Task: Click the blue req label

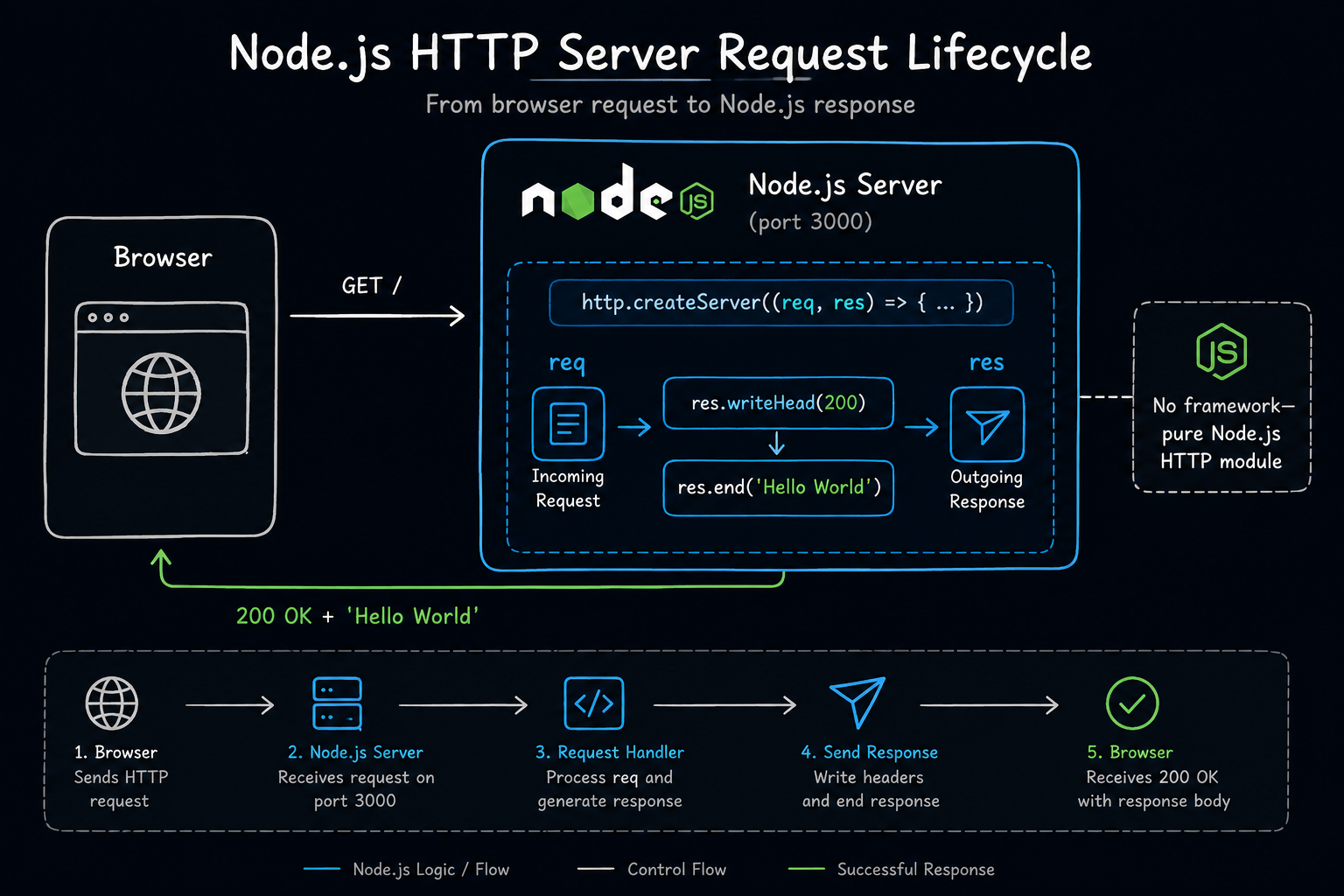Action: [567, 362]
